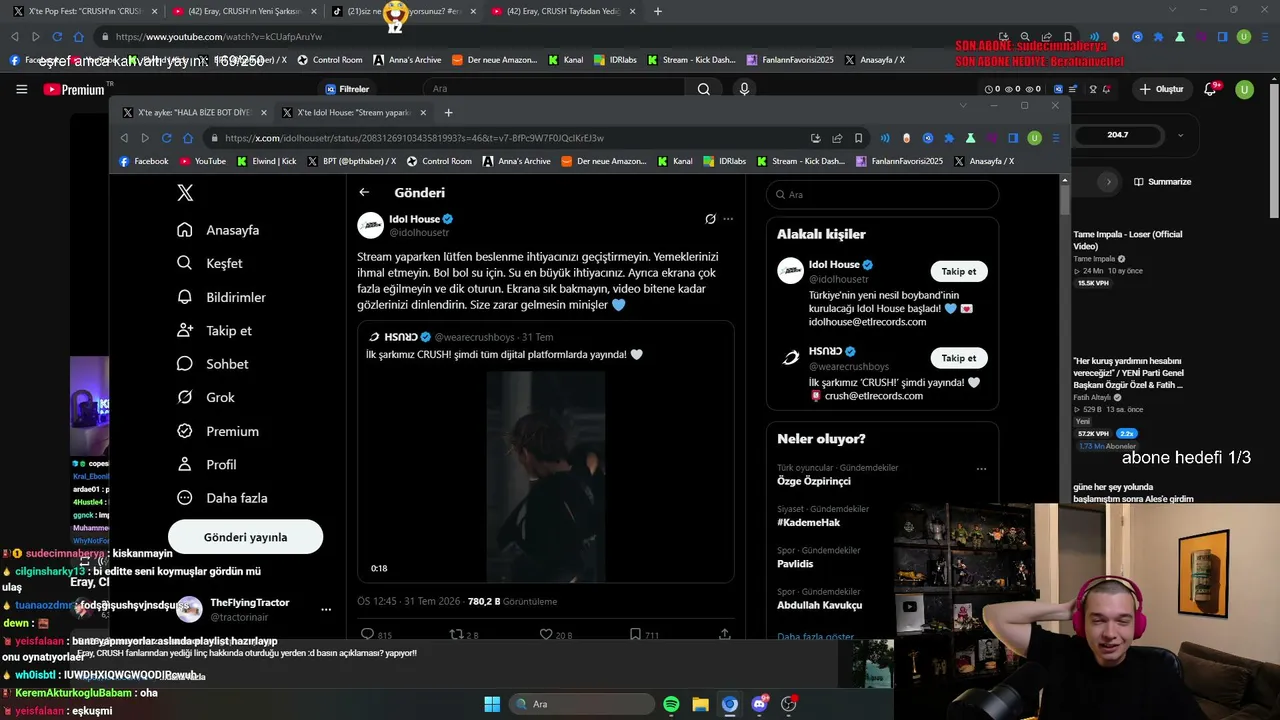This screenshot has height=720, width=1280.
Task: Open YouTube notifications bell
Action: pyautogui.click(x=1211, y=89)
